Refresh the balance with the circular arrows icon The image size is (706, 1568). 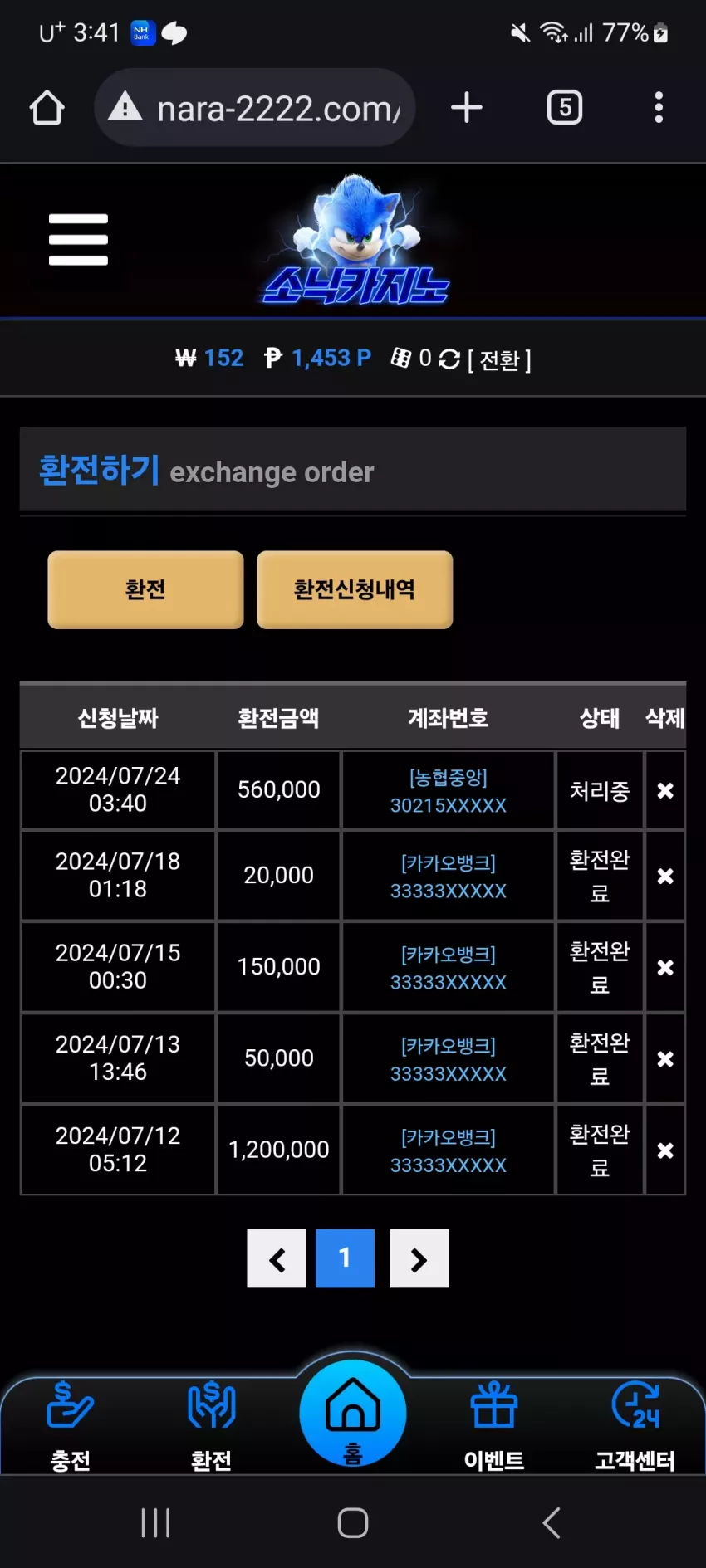tap(449, 359)
